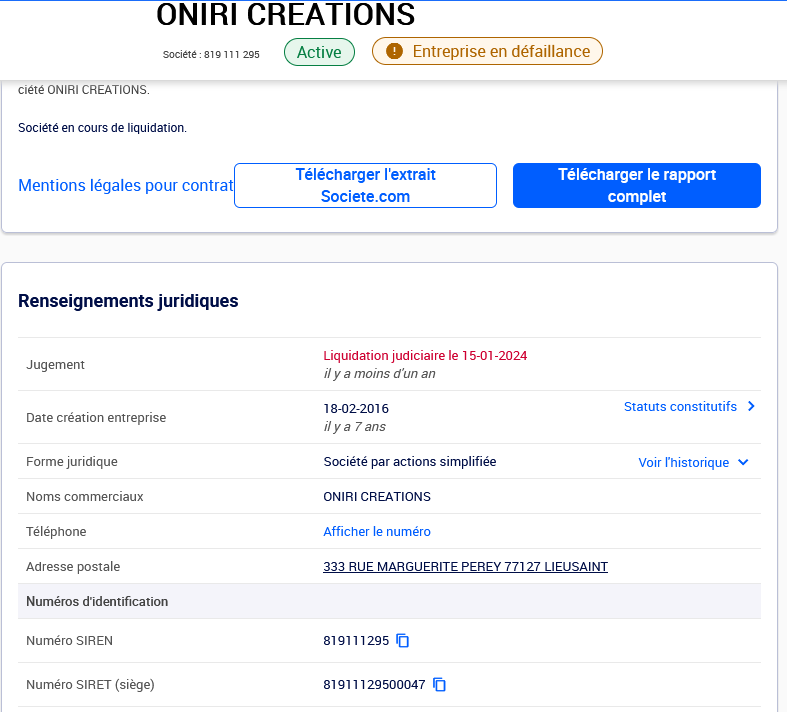
Task: Click the Numéro SIRET (siège) label
Action: pyautogui.click(x=90, y=684)
